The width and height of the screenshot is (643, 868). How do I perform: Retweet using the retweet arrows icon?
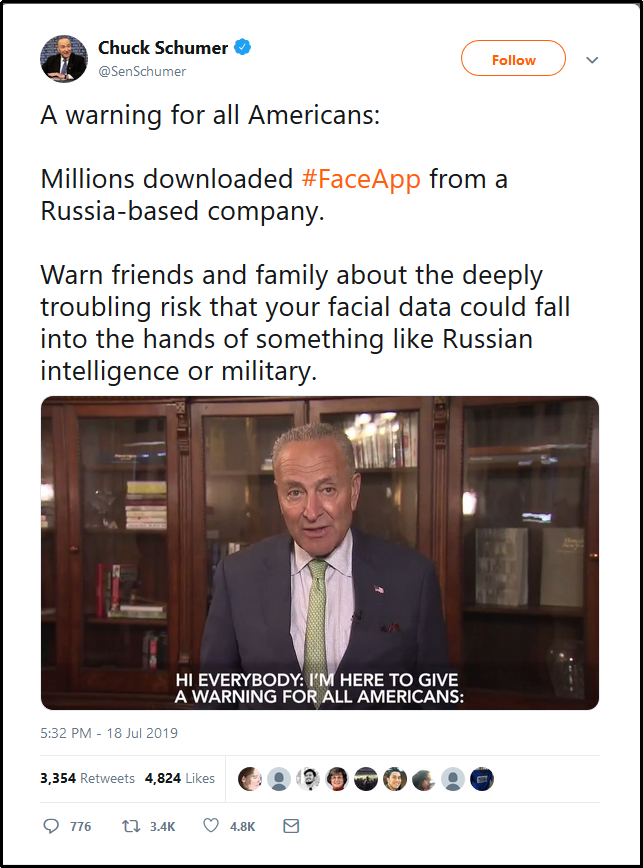tap(128, 826)
